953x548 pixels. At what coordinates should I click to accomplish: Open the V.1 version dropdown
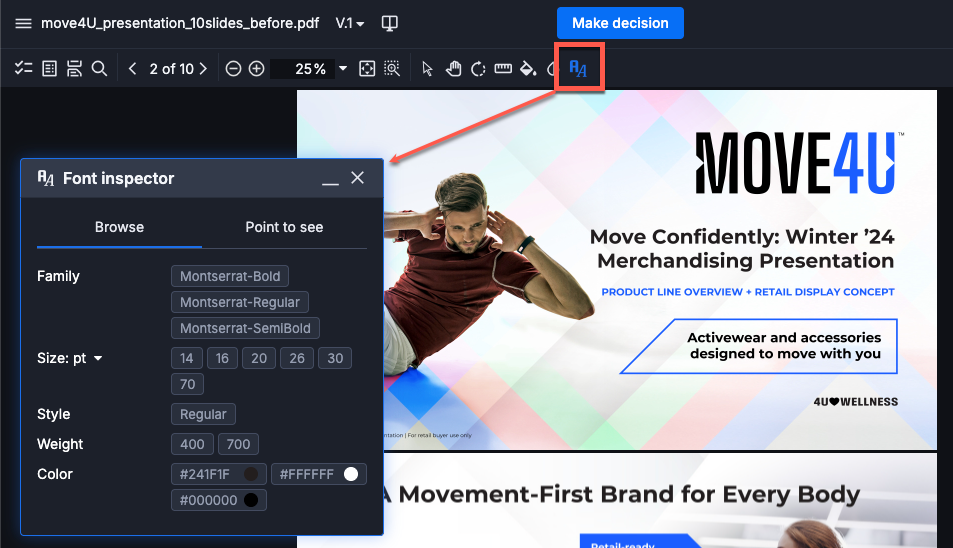[349, 23]
